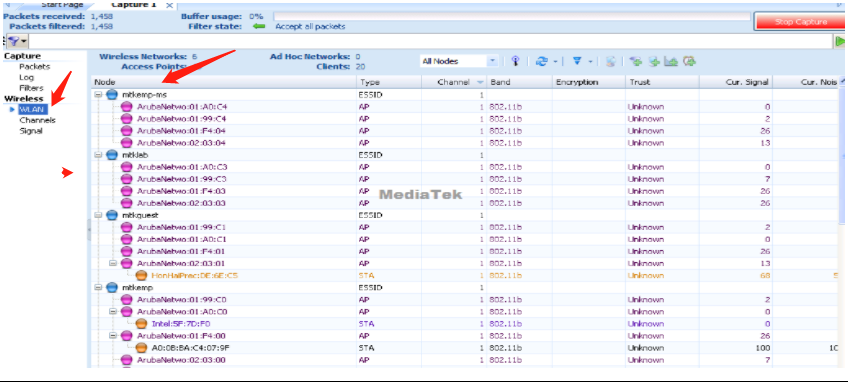This screenshot has height=382, width=848.
Task: Click the grayed-out globe toolbar icon
Action: tap(611, 61)
